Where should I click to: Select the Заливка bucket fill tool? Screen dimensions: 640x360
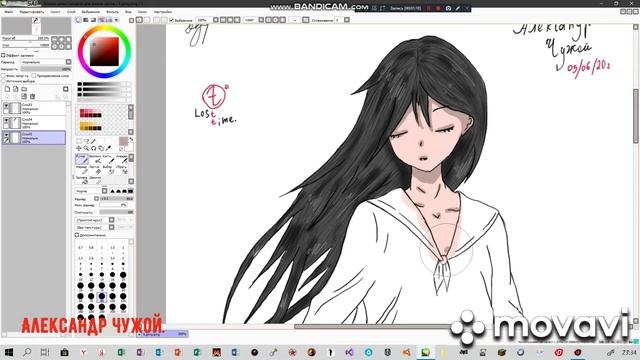(82, 180)
